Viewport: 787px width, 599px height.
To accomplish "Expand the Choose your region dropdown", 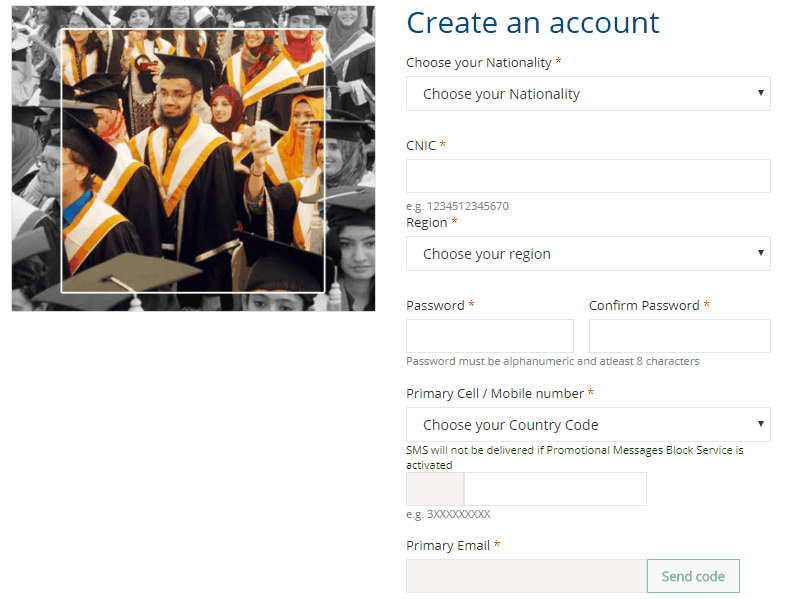I will coord(588,254).
